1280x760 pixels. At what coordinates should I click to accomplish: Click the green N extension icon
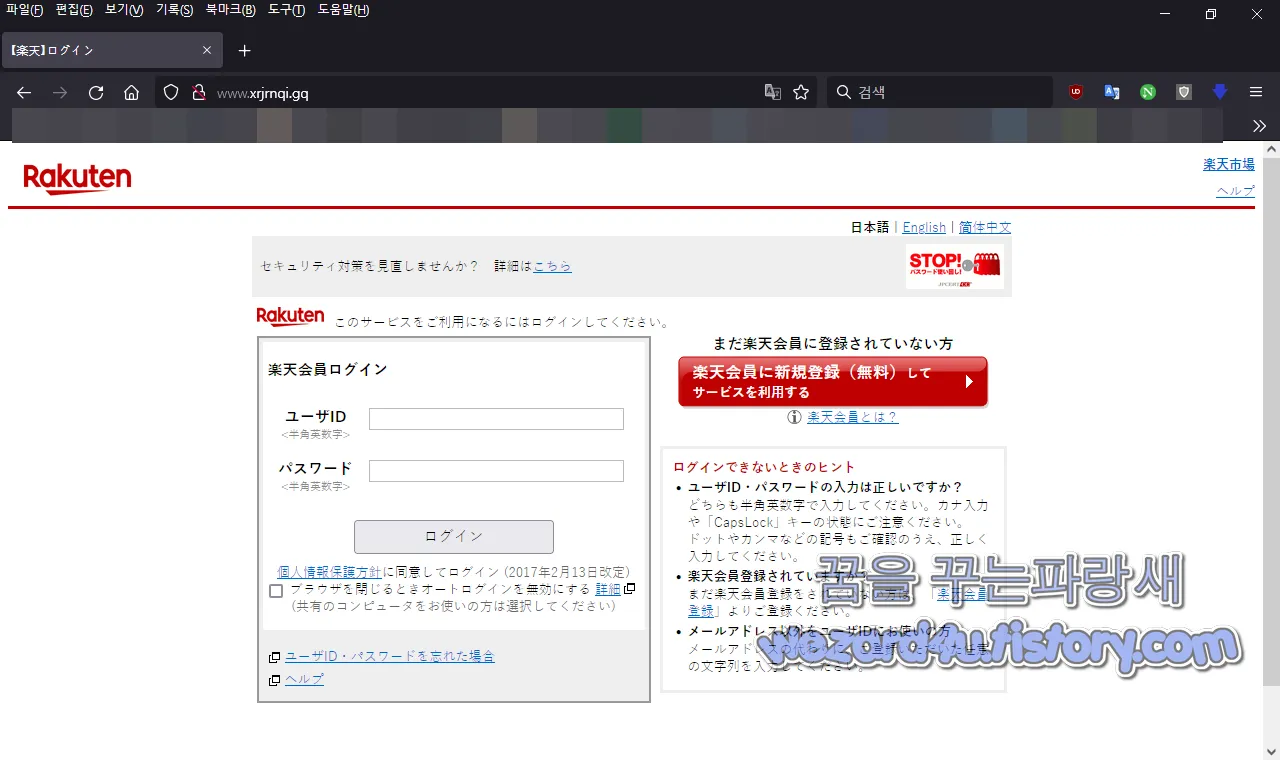1148,92
